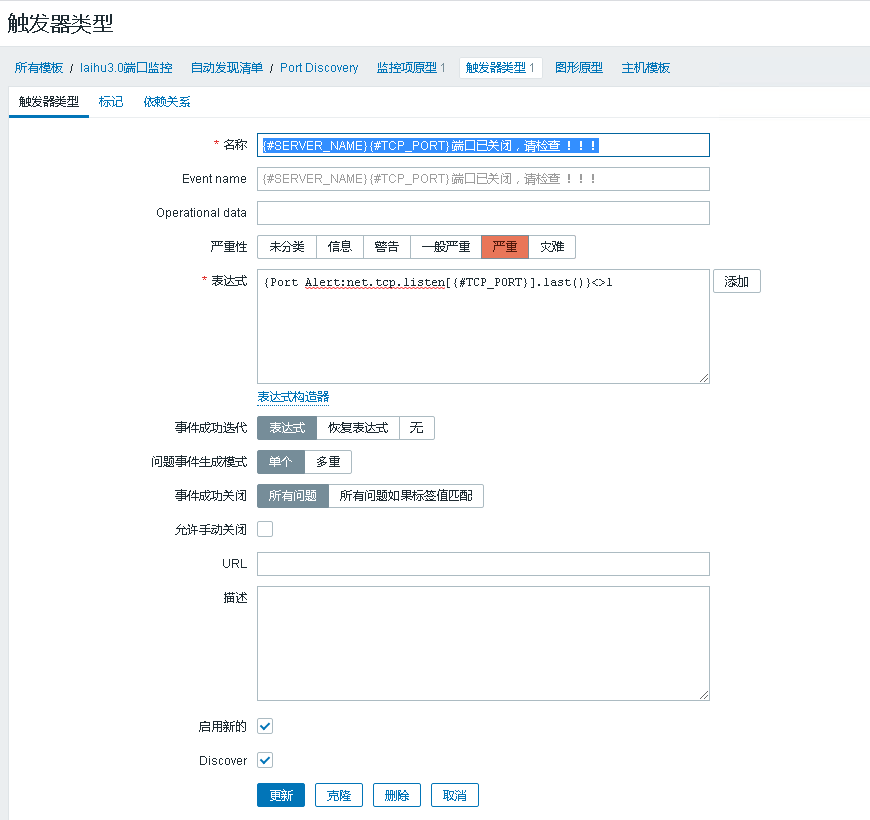Go to 所有模板 breadcrumb link
Screen dimensions: 870x820
(x=39, y=68)
